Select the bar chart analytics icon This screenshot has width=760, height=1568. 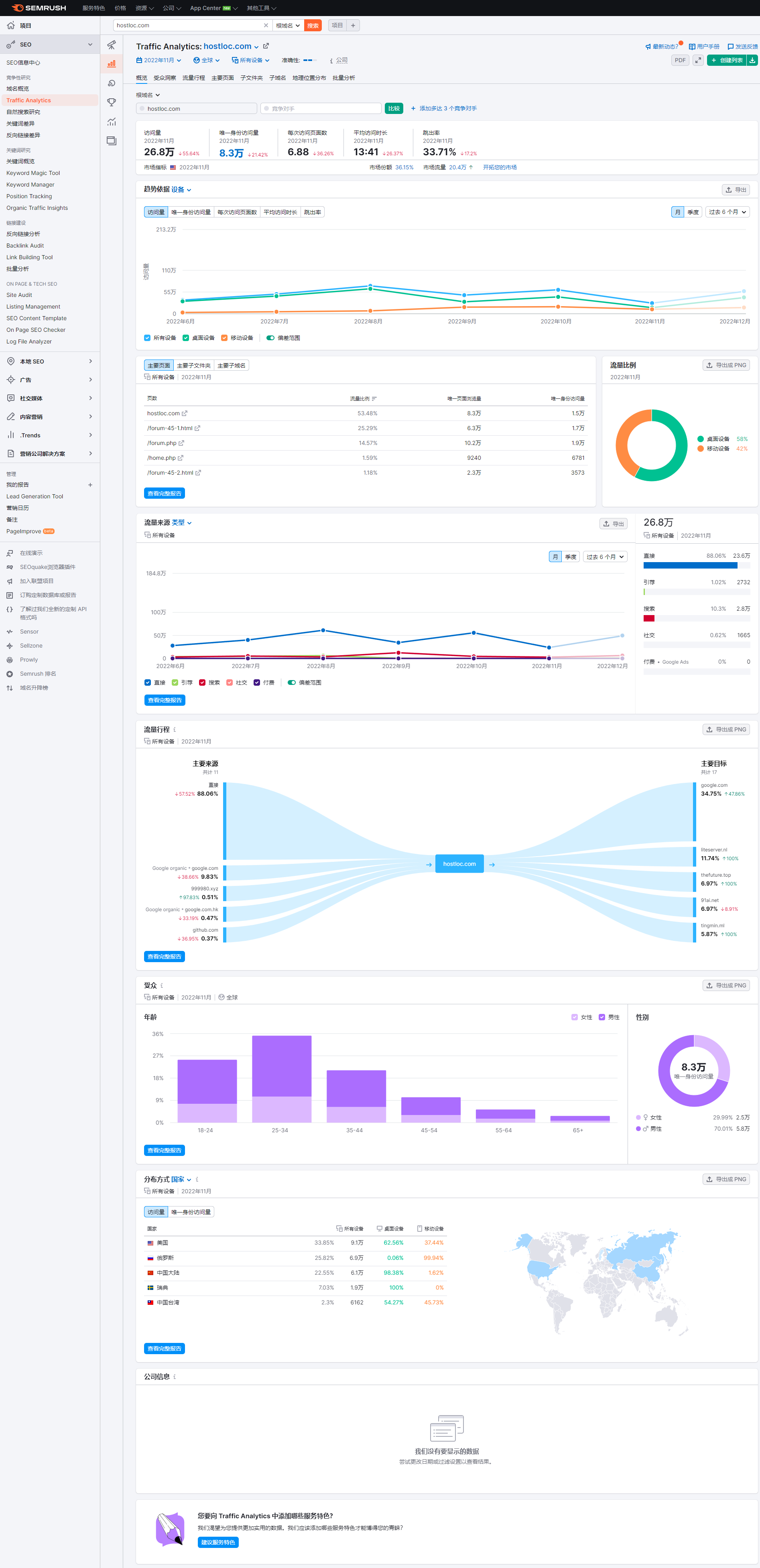coord(112,63)
